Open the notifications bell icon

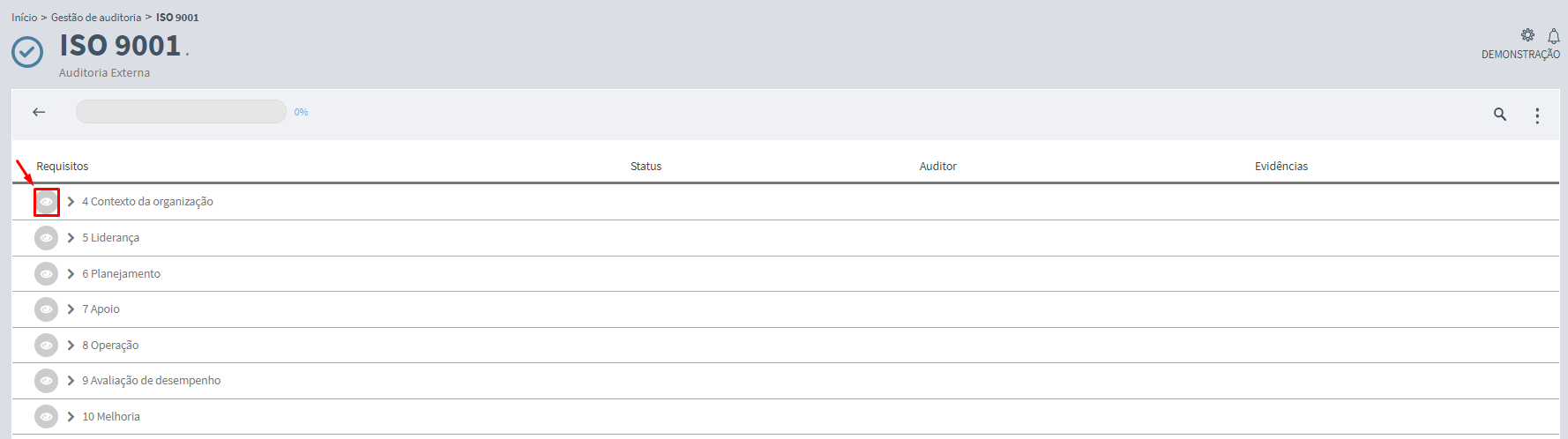coord(1554,36)
